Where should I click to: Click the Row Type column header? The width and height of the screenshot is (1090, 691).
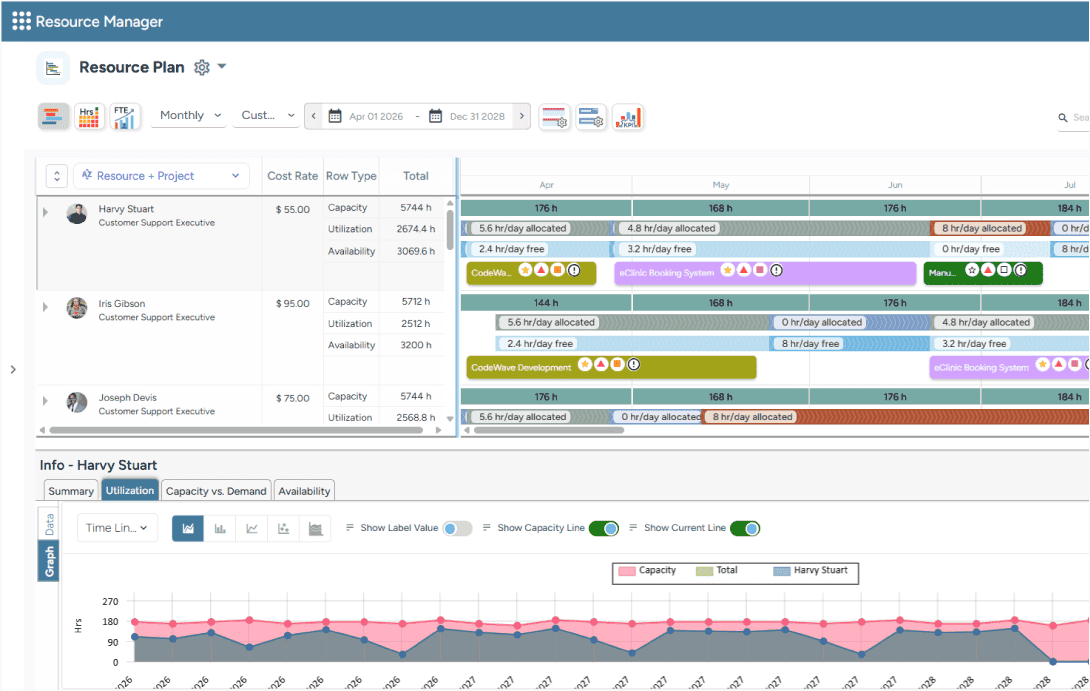(351, 176)
